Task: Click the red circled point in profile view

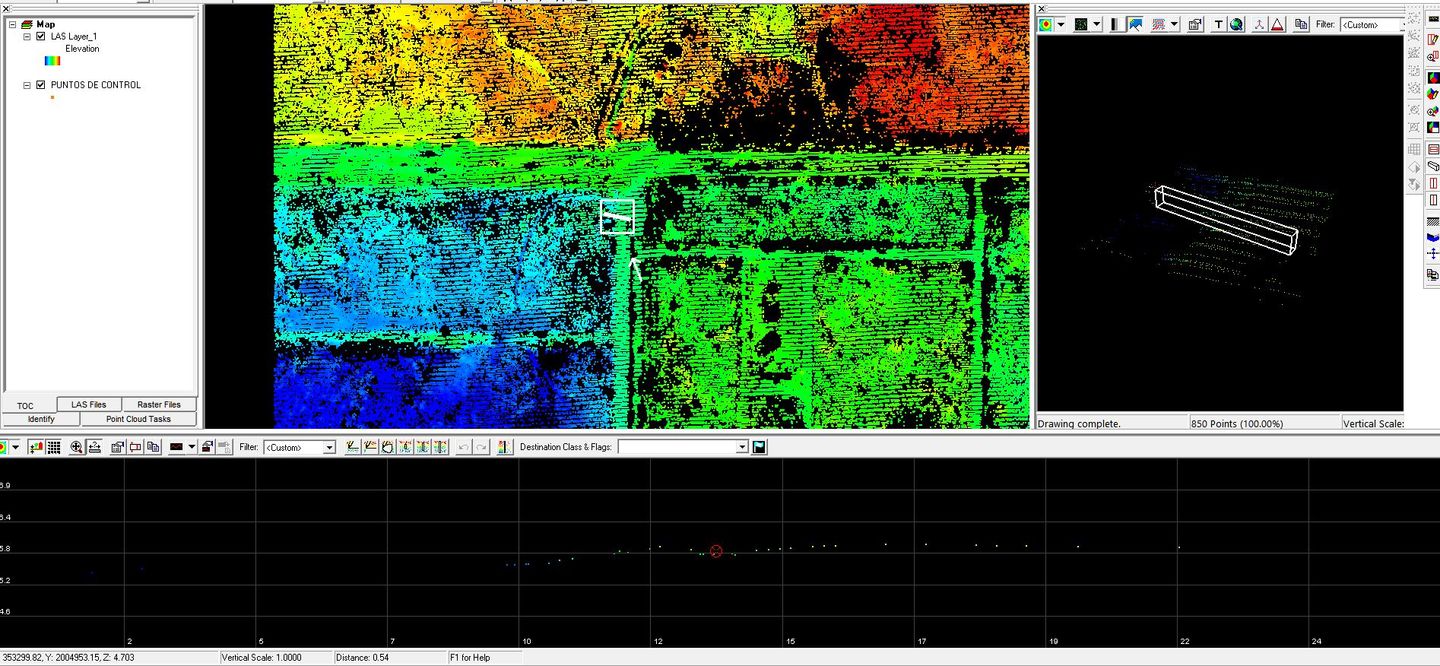Action: point(716,551)
